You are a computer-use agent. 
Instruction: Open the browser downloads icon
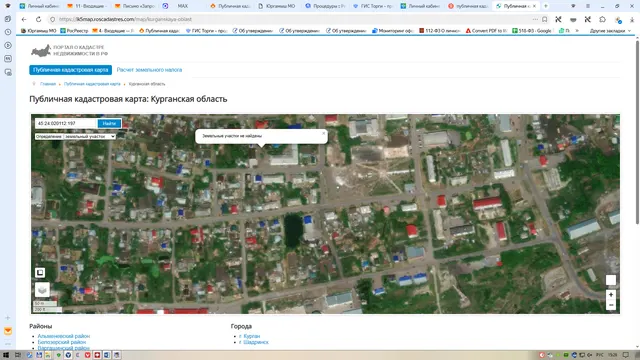point(632,19)
